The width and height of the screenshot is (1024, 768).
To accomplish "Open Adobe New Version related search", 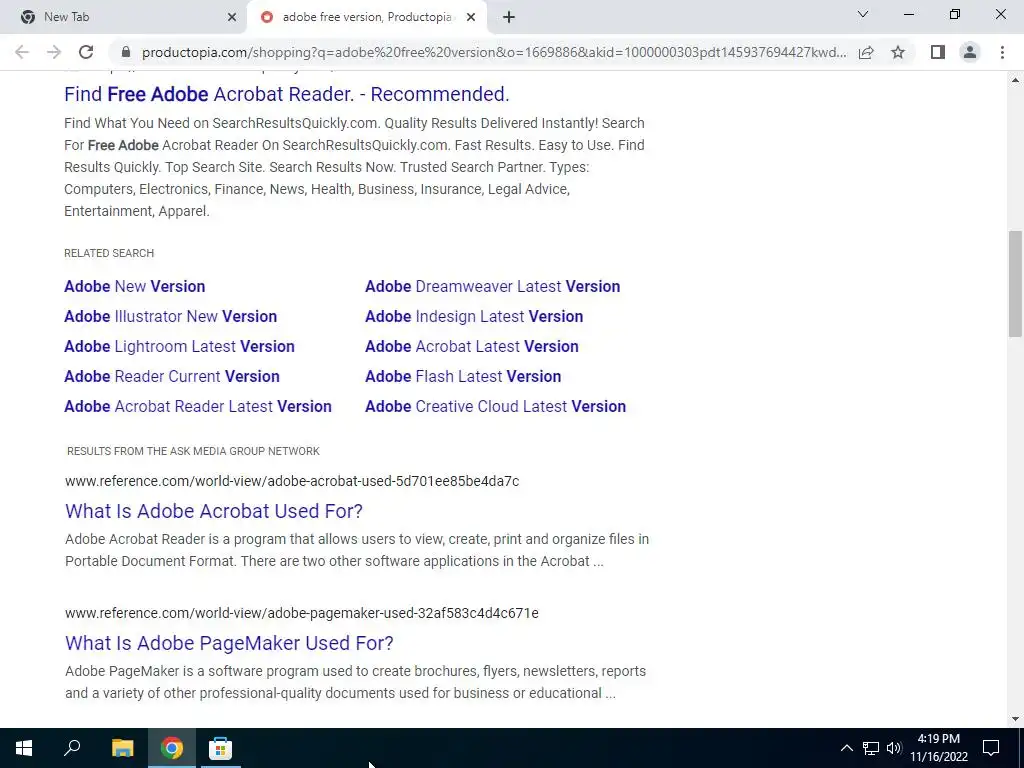I will (135, 286).
